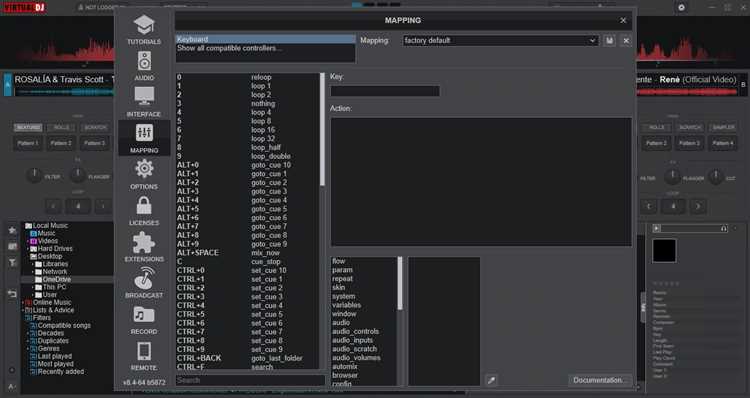Click the deck B Flanger knob
This screenshot has width=750, height=398.
[672, 177]
